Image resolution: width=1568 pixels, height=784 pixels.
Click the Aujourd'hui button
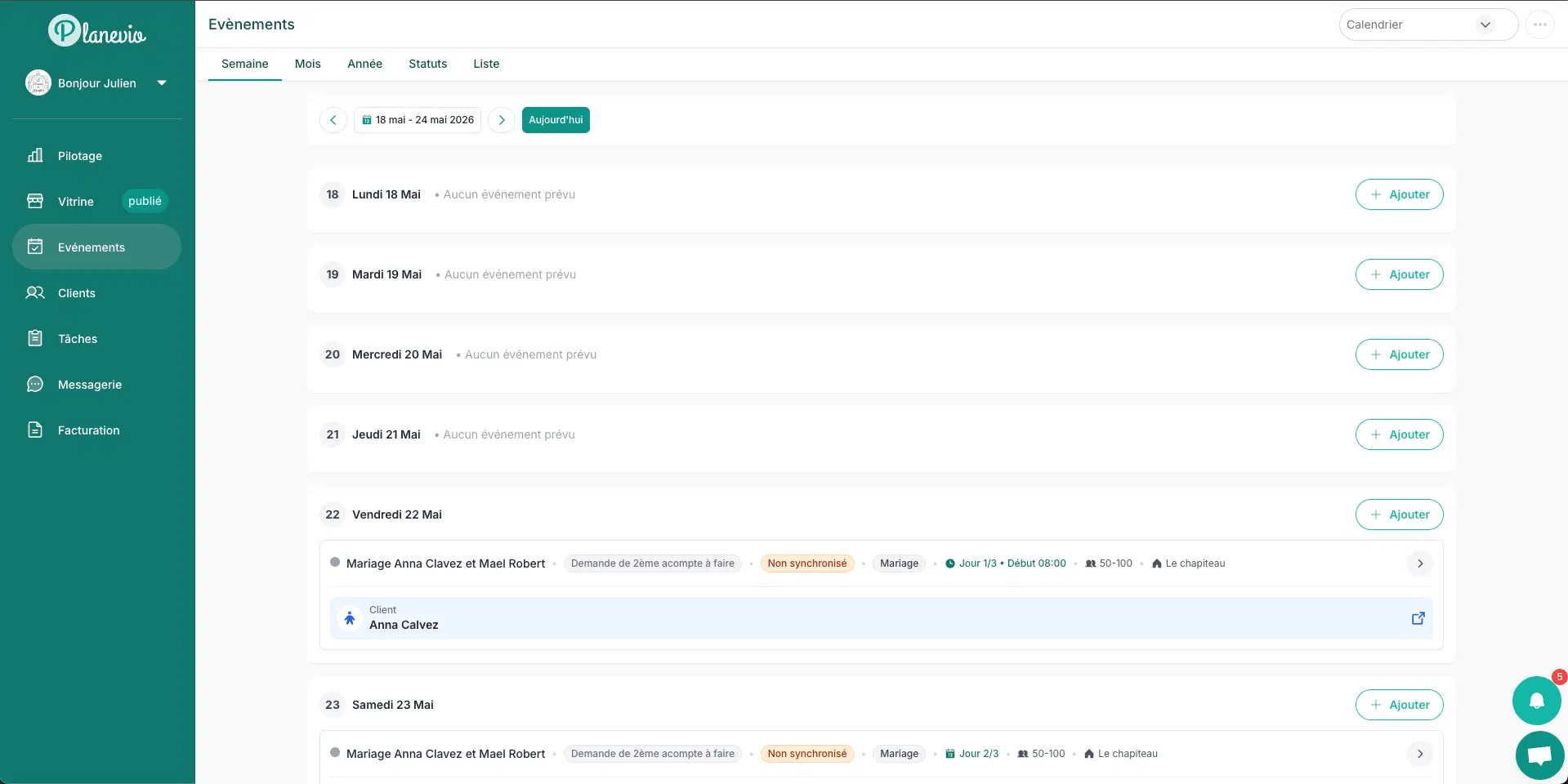tap(556, 120)
